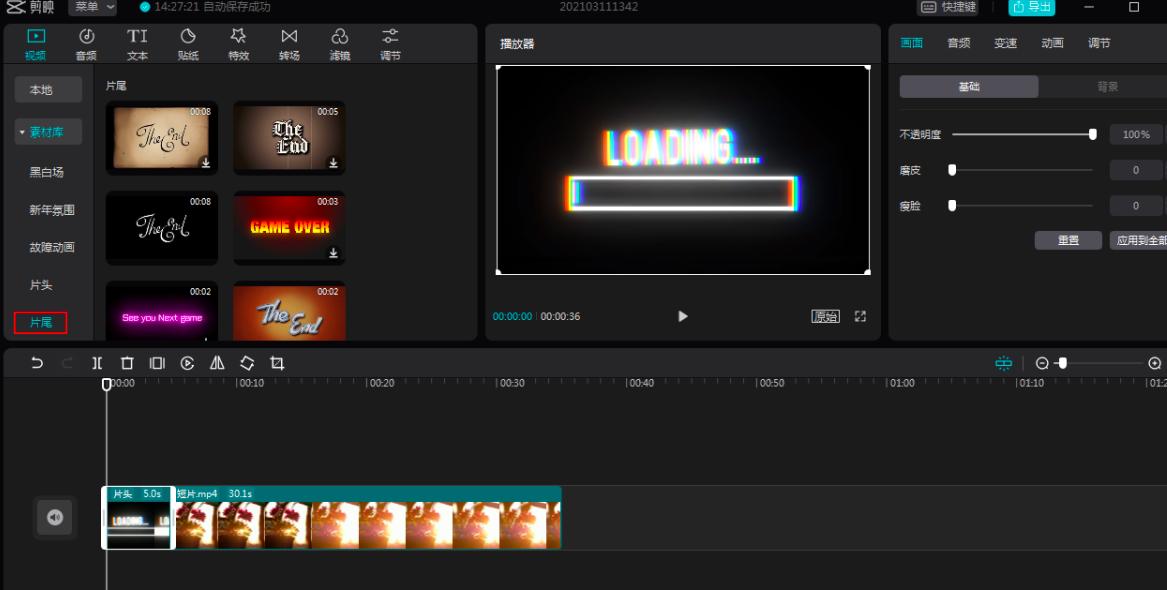The image size is (1167, 590).
Task: Adjust the 不透明度 opacity slider
Action: tap(1092, 134)
